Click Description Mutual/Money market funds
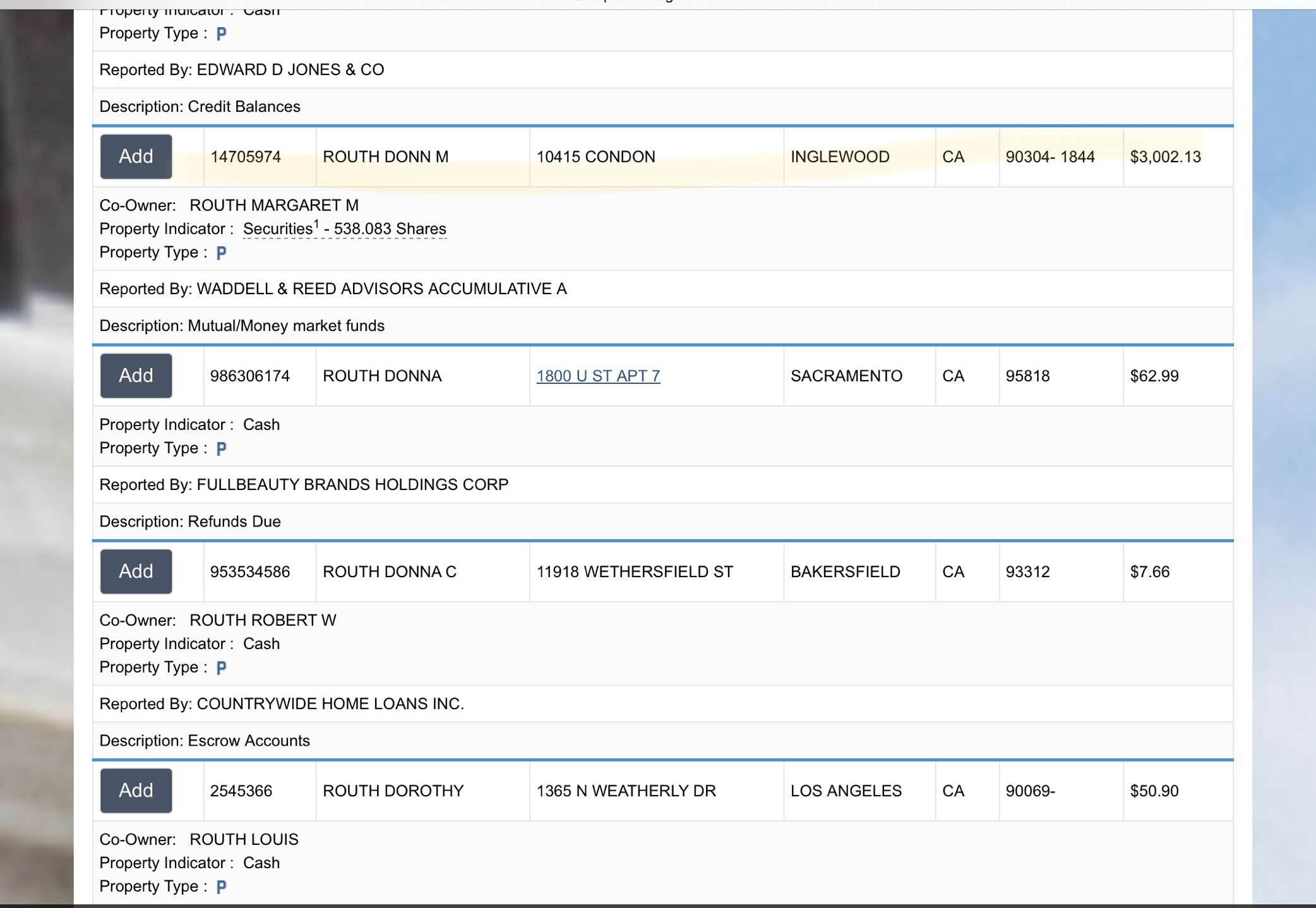Screen dimensions: 1316x908 (x=242, y=326)
